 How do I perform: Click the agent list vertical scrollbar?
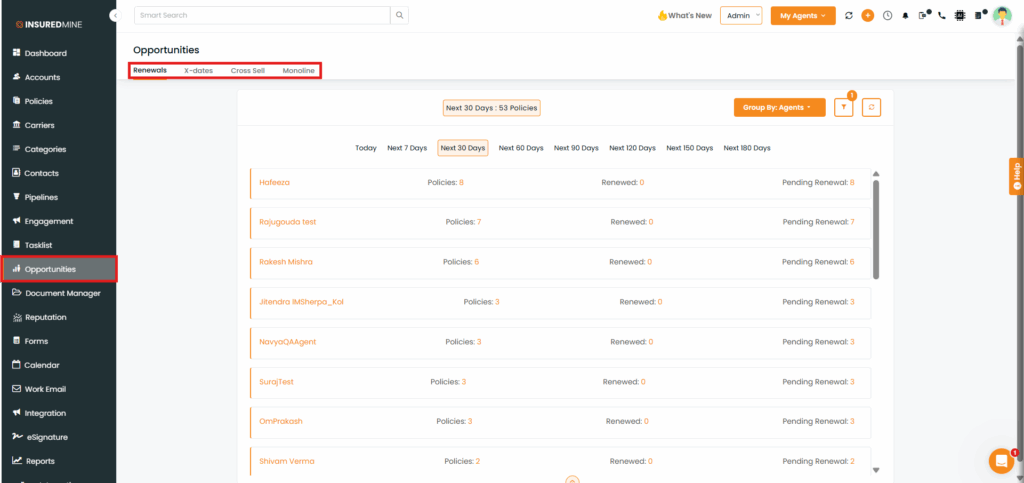(x=877, y=230)
